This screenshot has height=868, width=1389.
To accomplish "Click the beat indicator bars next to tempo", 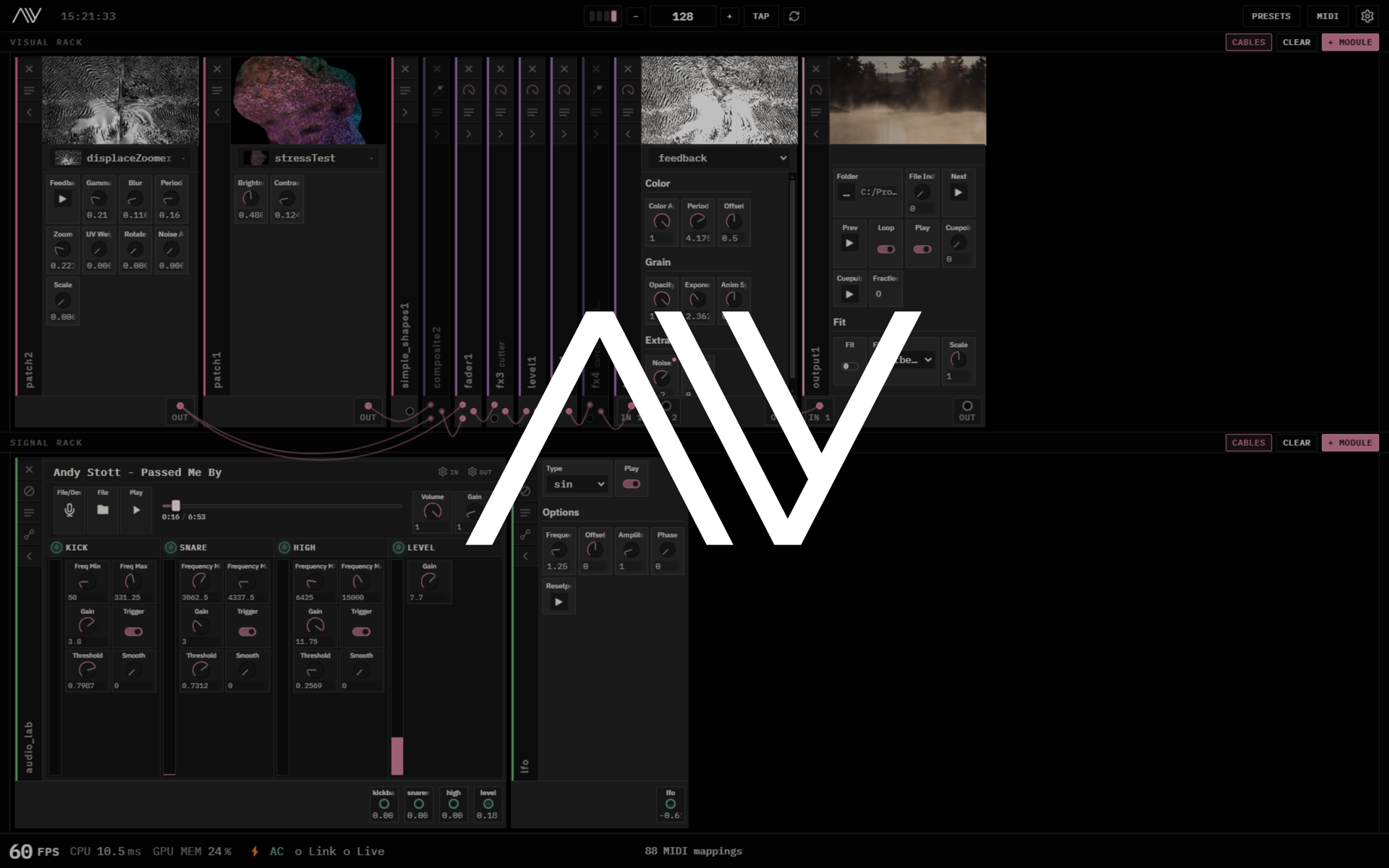I will [x=603, y=16].
